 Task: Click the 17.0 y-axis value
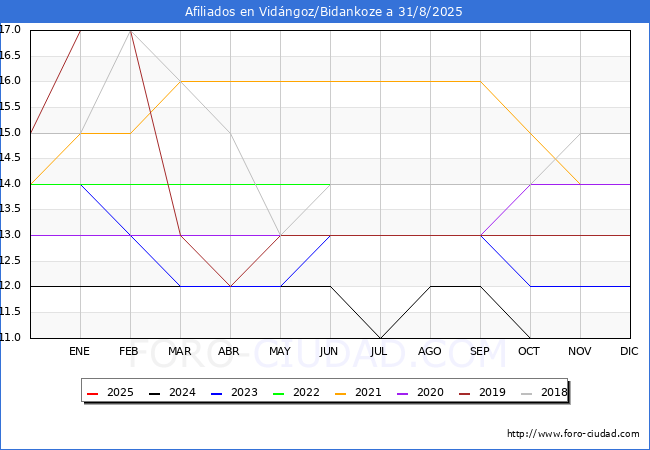[x=10, y=29]
